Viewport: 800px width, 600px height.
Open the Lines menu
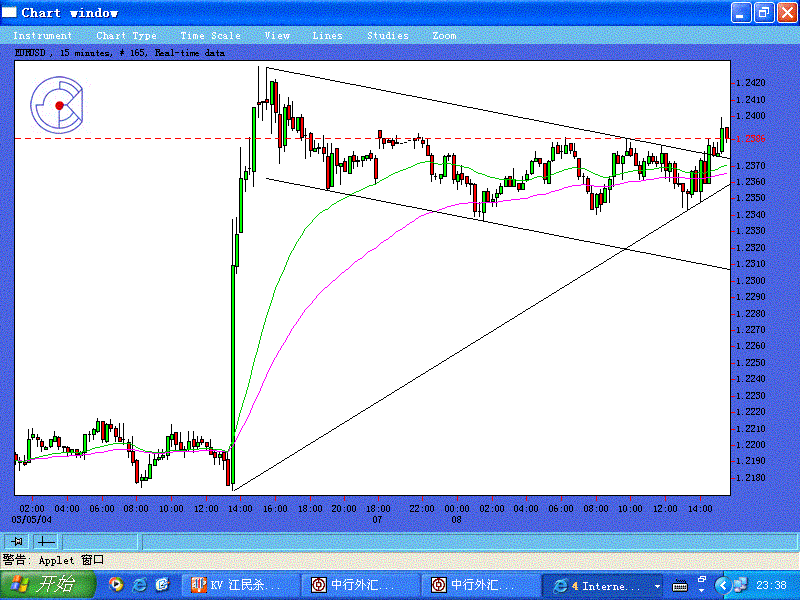click(x=327, y=36)
